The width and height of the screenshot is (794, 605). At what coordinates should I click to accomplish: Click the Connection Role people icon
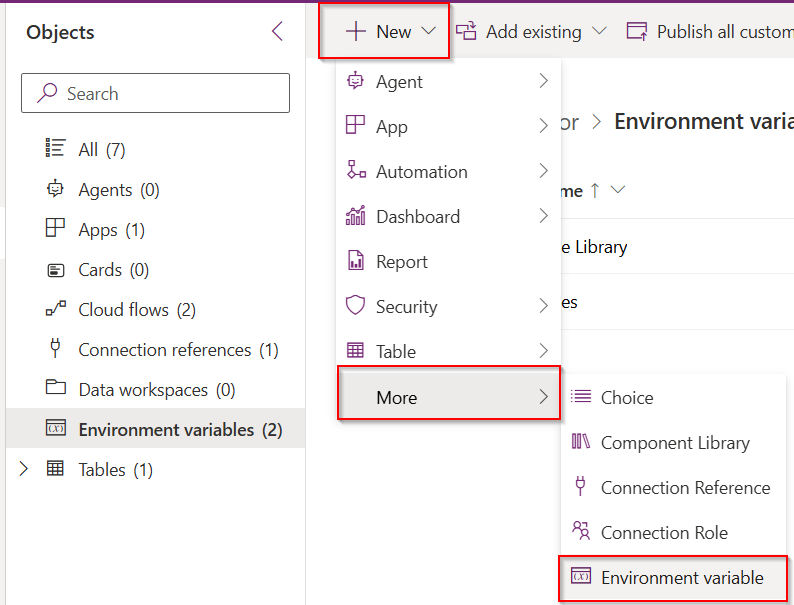[x=580, y=532]
